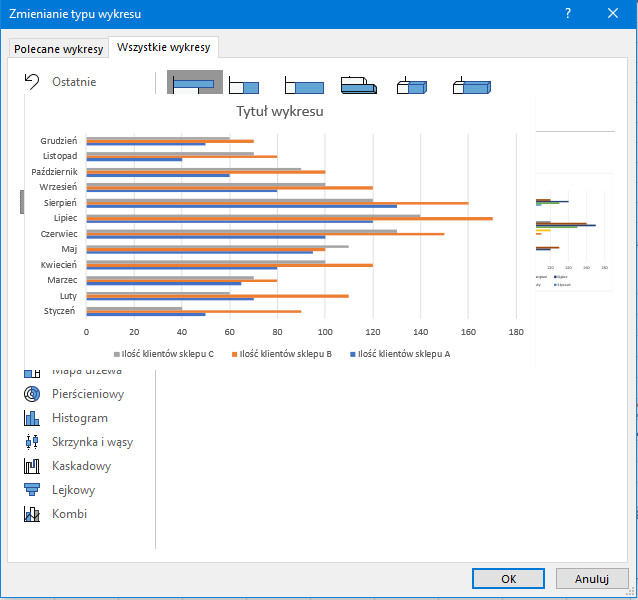Open the Kombi combo chart category
The width and height of the screenshot is (638, 600).
click(x=69, y=514)
